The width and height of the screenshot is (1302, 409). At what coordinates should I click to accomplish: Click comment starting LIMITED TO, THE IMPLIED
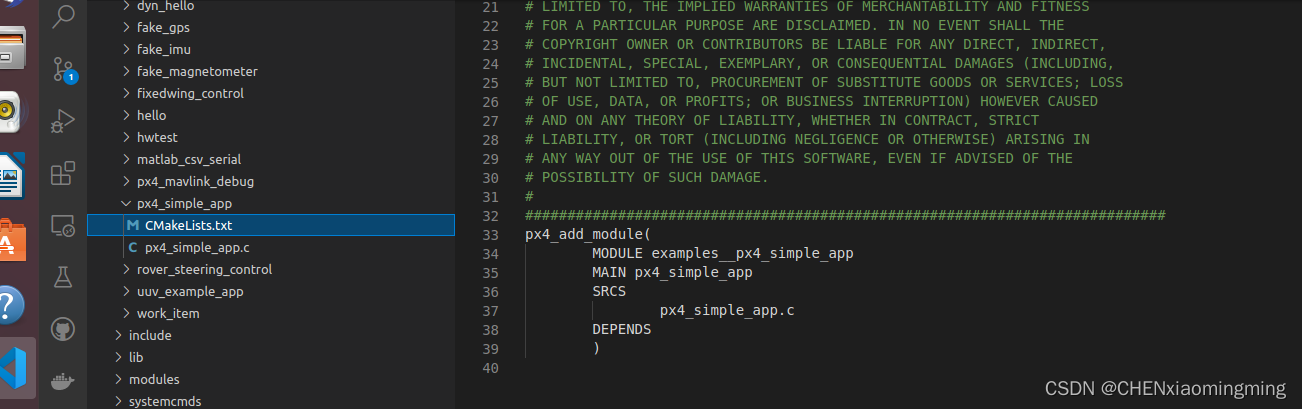pyautogui.click(x=807, y=7)
